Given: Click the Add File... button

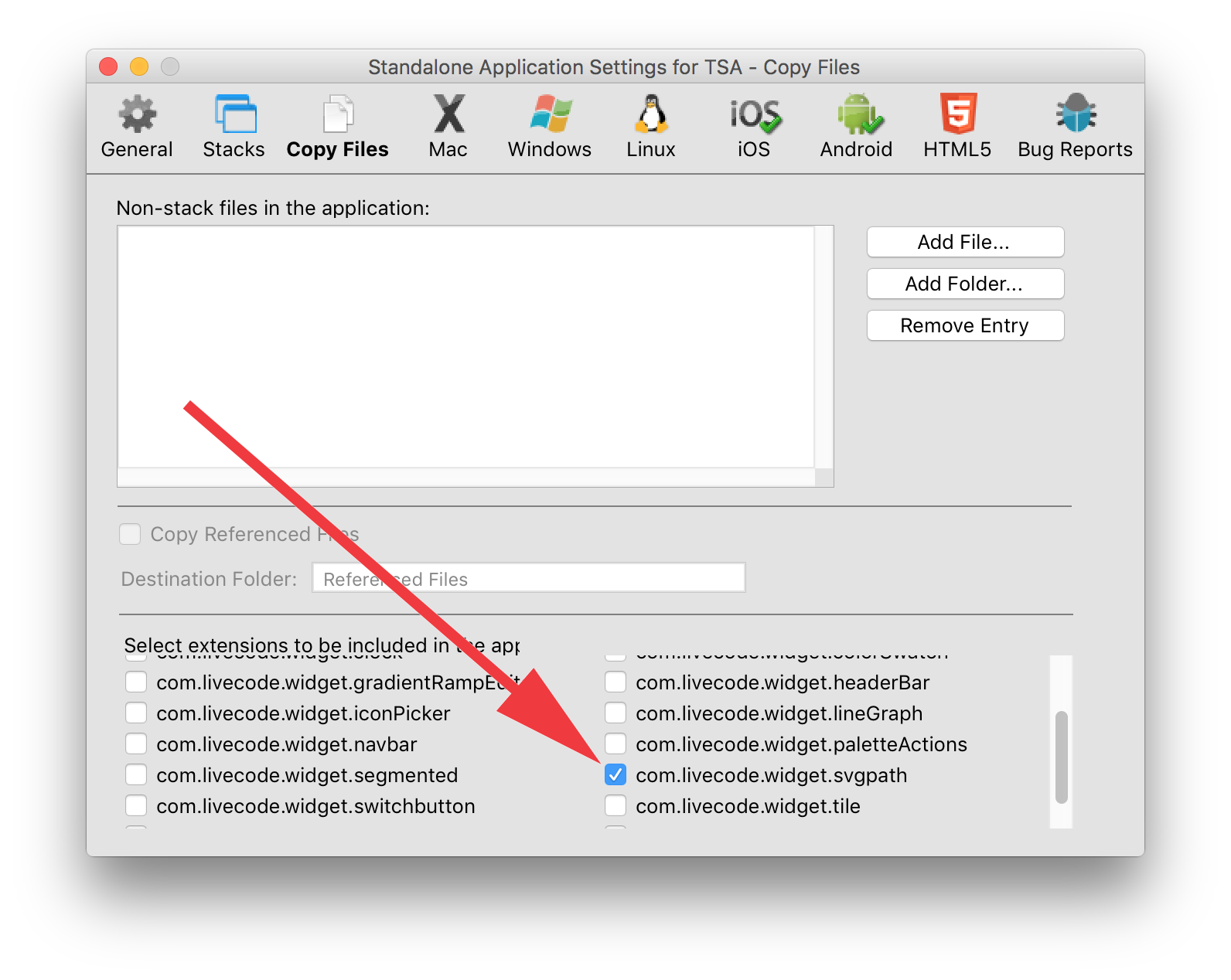Looking at the screenshot, I should 965,242.
